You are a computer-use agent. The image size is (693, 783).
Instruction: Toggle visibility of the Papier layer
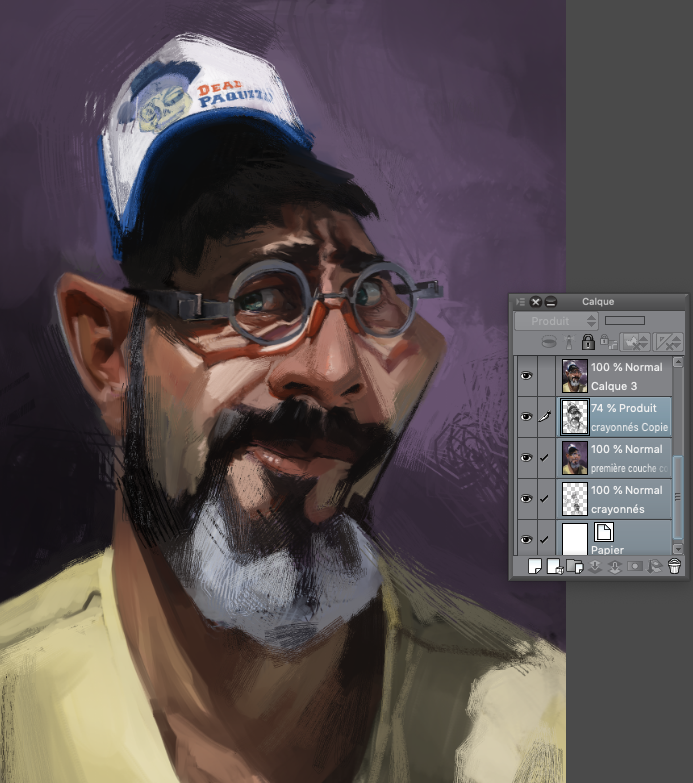click(527, 540)
